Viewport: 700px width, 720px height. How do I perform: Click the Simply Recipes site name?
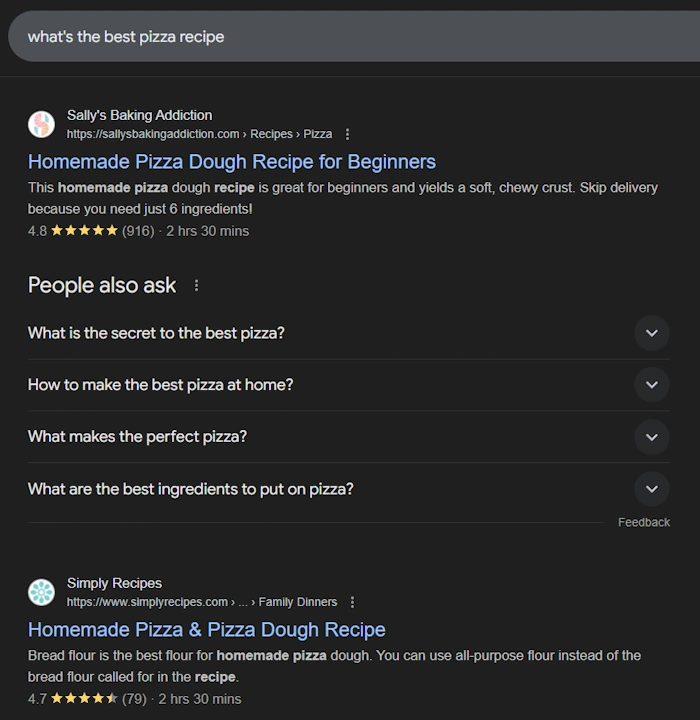[114, 583]
